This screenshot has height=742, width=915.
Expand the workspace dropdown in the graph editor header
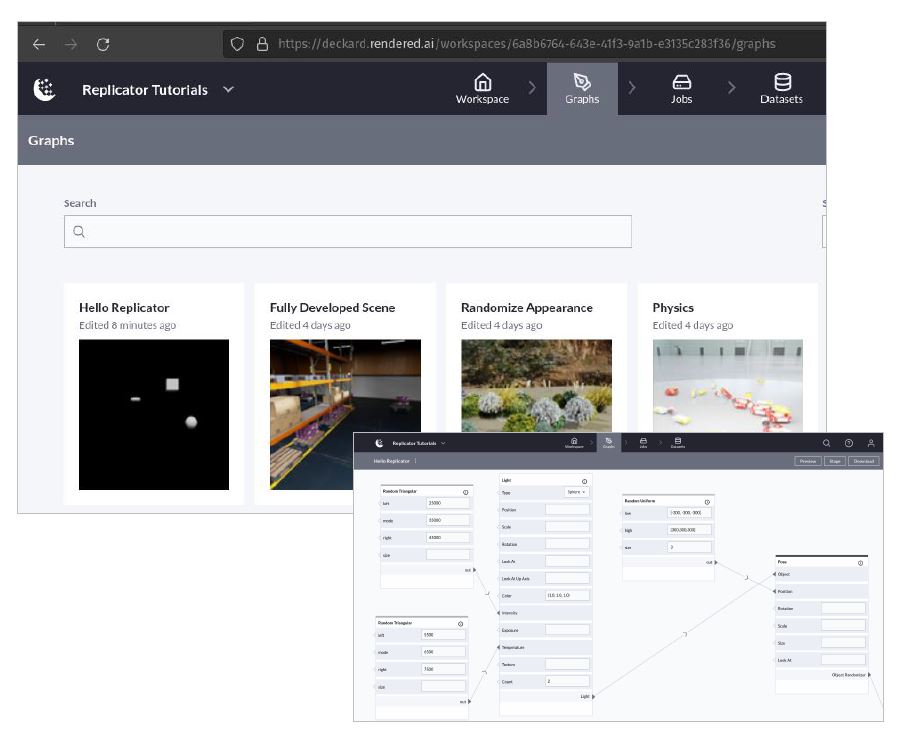pos(443,443)
